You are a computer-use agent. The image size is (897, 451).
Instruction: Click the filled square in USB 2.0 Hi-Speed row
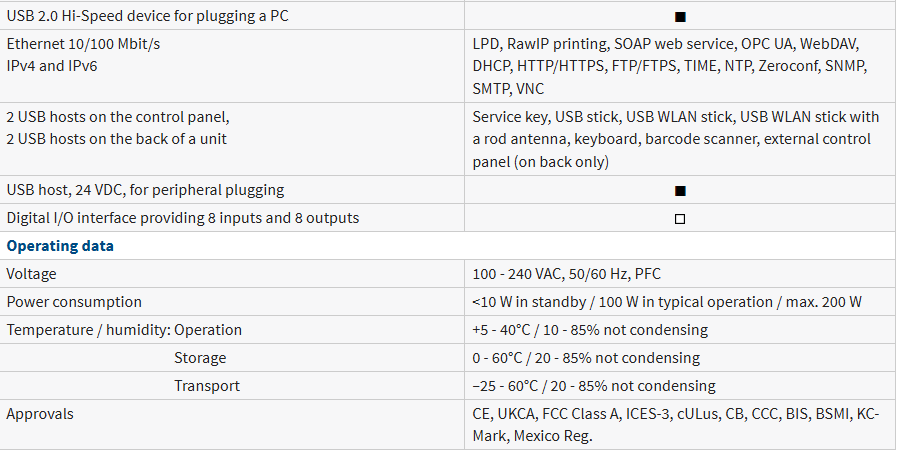680,17
